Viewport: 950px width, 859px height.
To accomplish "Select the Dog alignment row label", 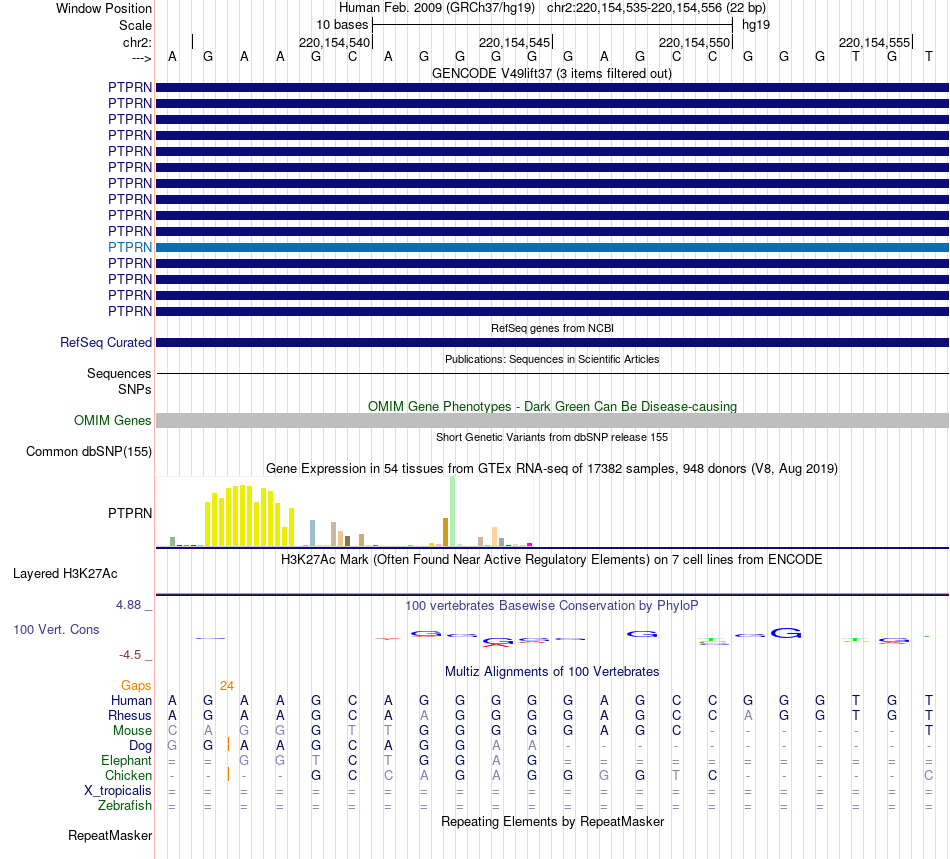I will coord(140,746).
